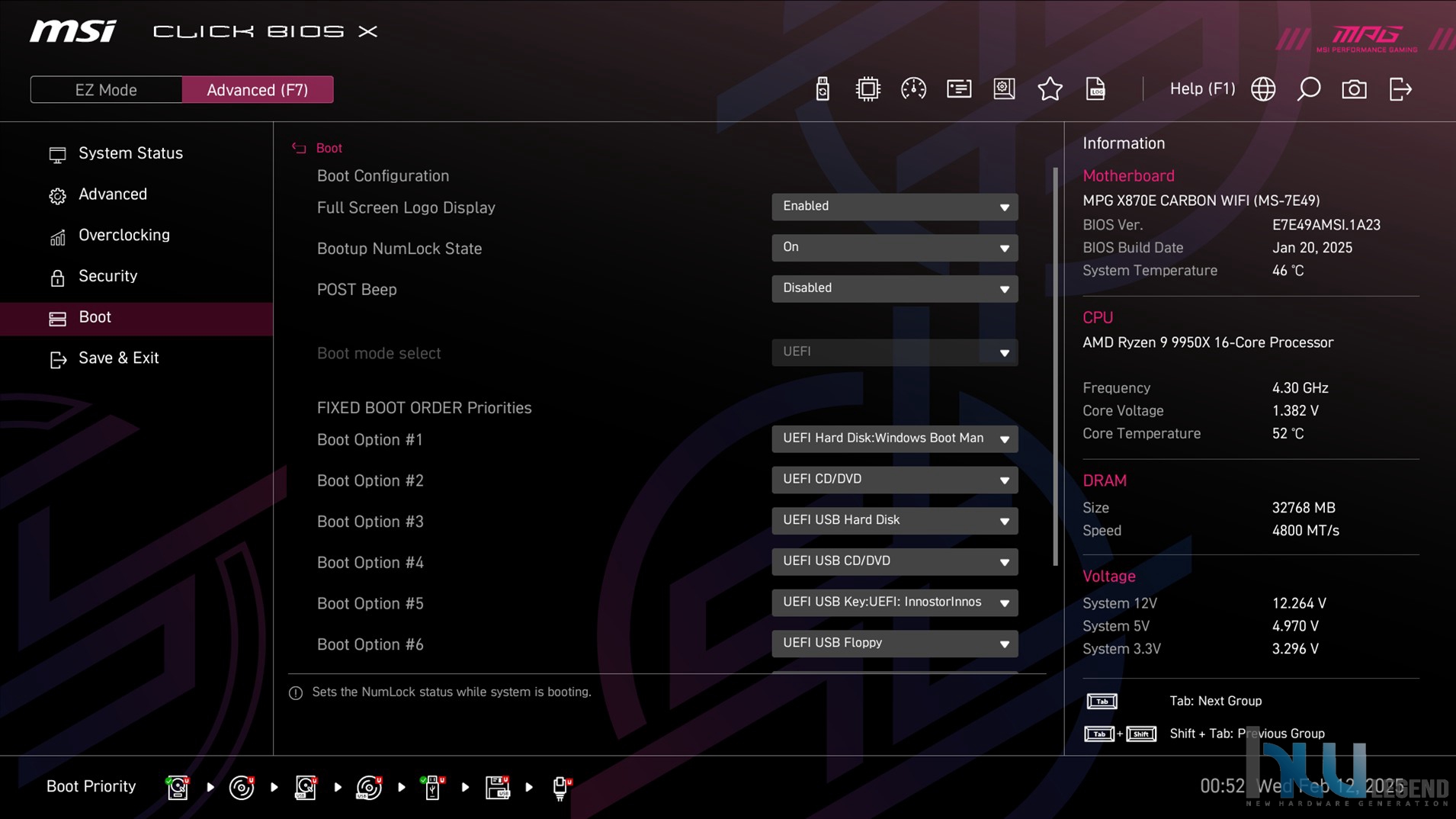
Task: Select the USB CD/DVD boot priority icon
Action: (x=369, y=787)
